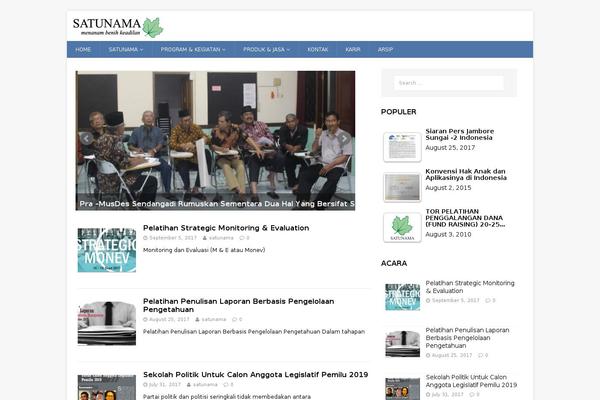
Task: Click the necktie thumbnail in main list
Action: [x=107, y=323]
